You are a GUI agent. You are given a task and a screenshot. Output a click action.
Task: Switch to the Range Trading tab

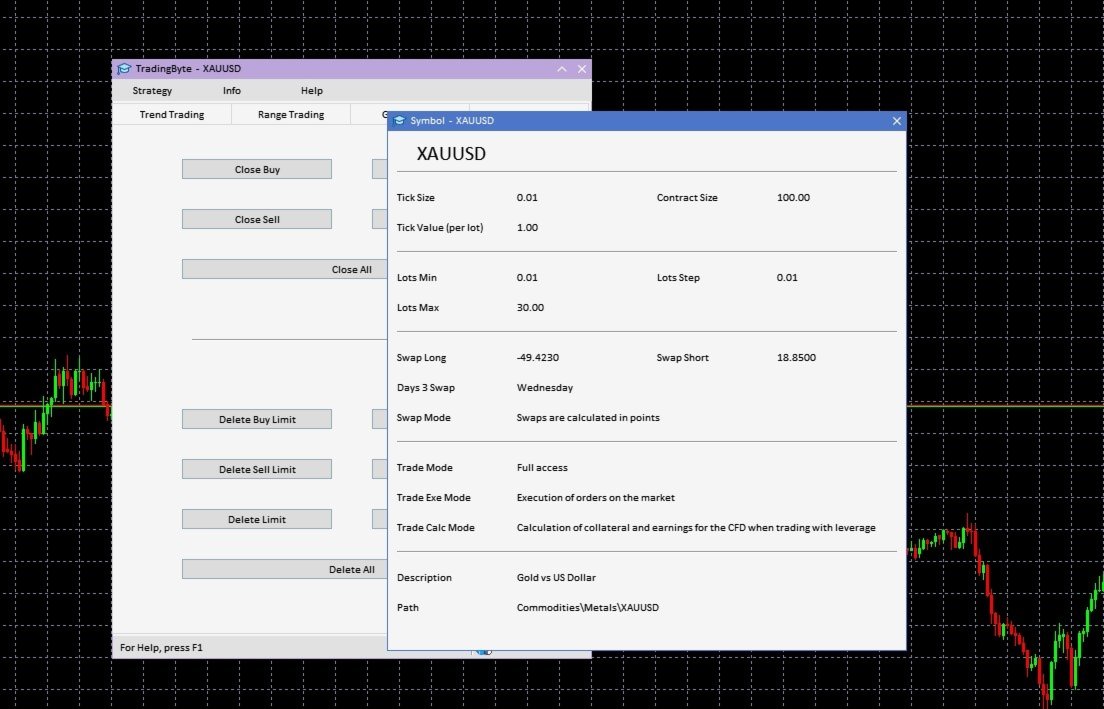pos(291,115)
